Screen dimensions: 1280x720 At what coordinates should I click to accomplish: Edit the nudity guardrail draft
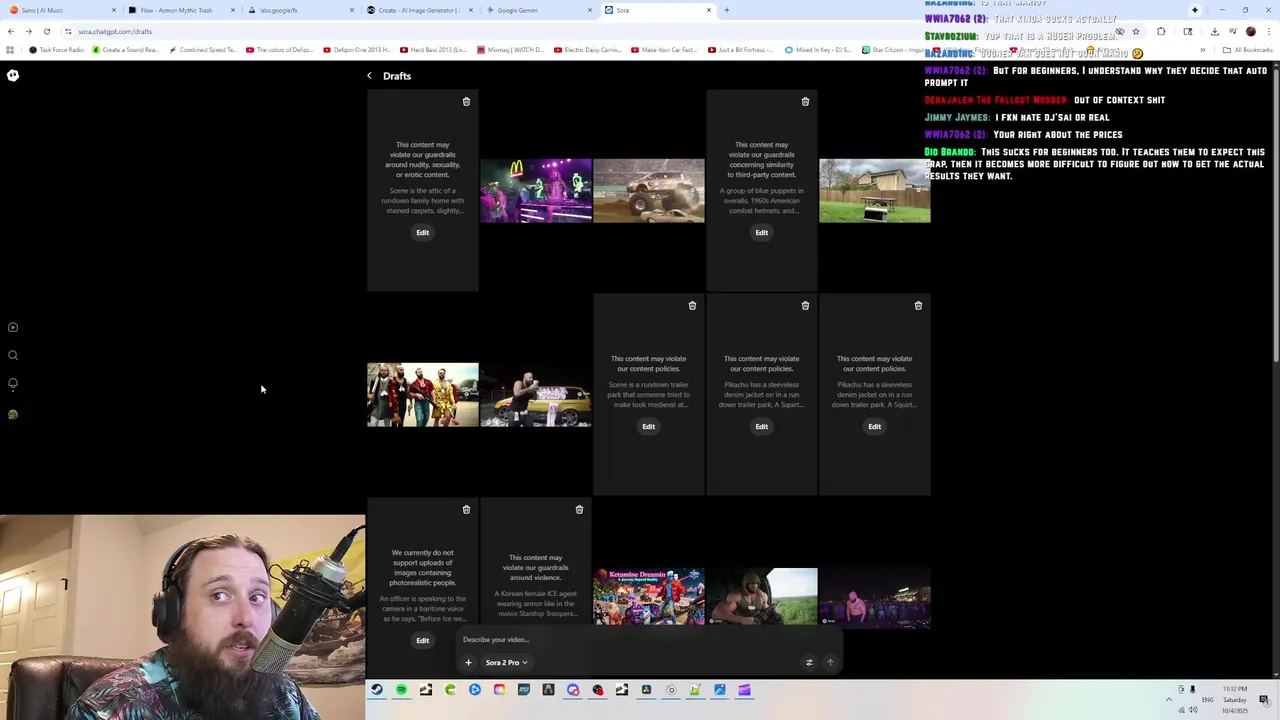click(x=422, y=232)
